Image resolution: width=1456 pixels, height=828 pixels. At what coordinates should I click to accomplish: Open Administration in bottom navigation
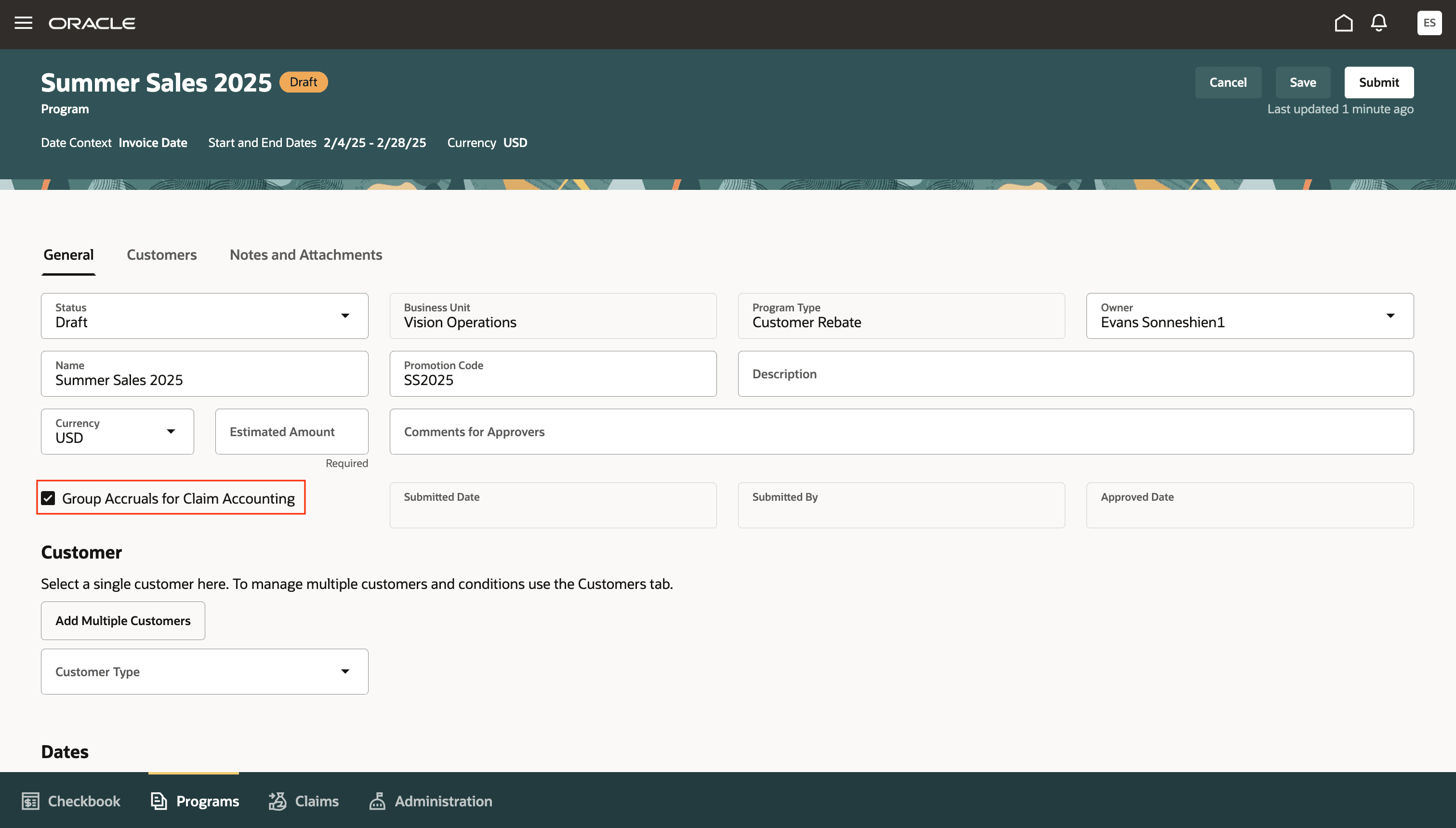point(431,801)
